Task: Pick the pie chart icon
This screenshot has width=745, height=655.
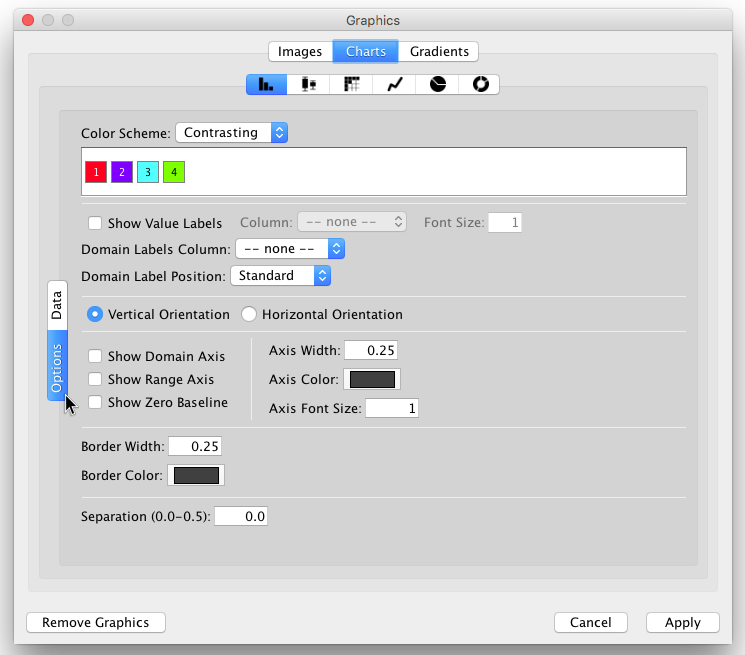Action: (x=437, y=85)
